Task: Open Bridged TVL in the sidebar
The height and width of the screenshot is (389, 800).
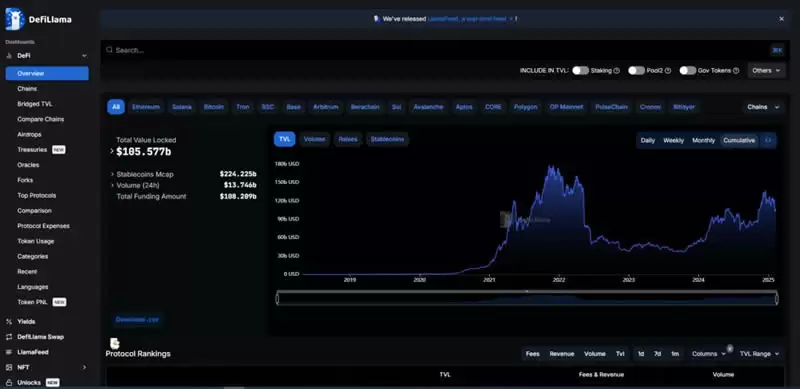Action: click(x=35, y=104)
